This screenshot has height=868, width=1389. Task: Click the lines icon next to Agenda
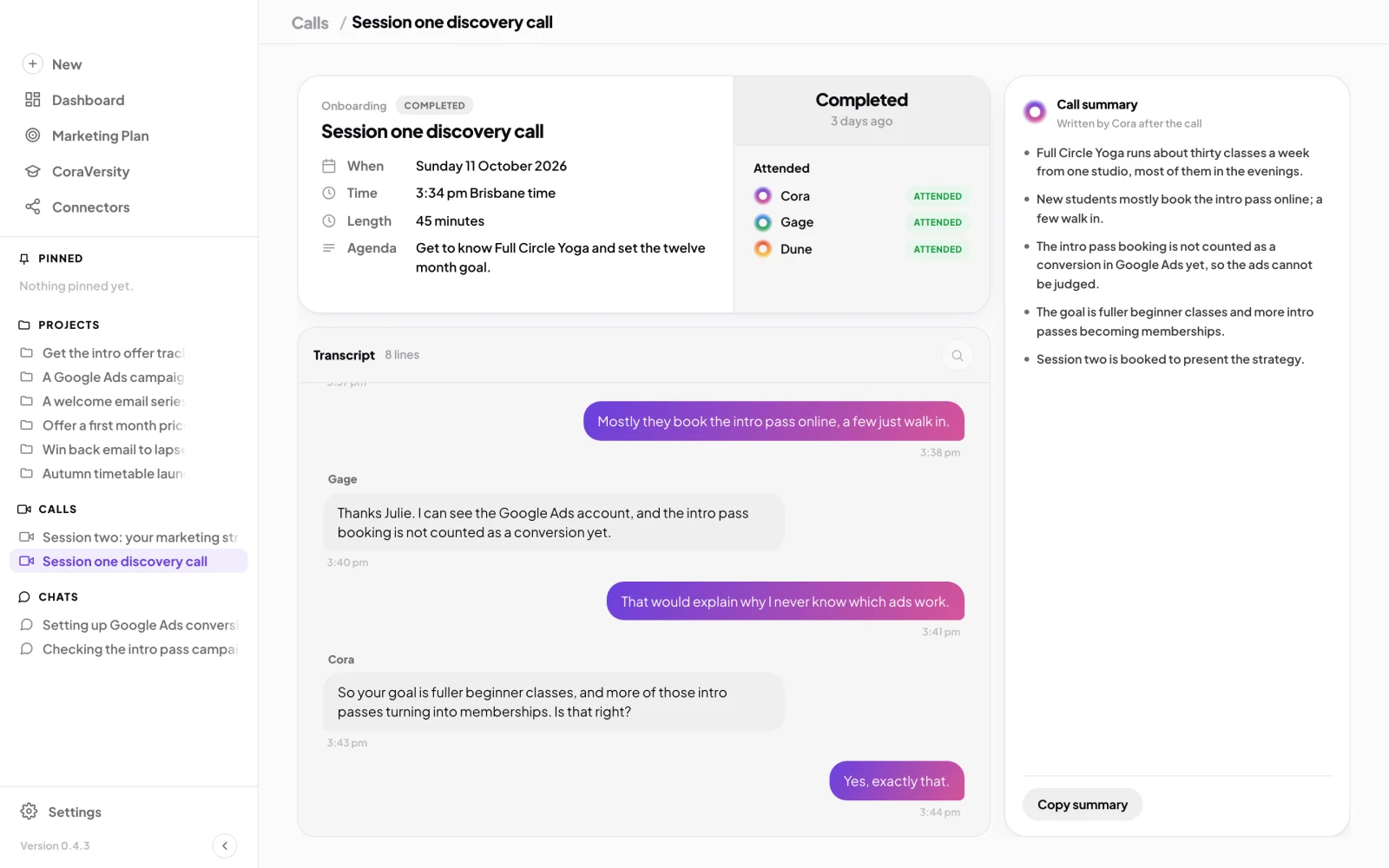(x=329, y=248)
